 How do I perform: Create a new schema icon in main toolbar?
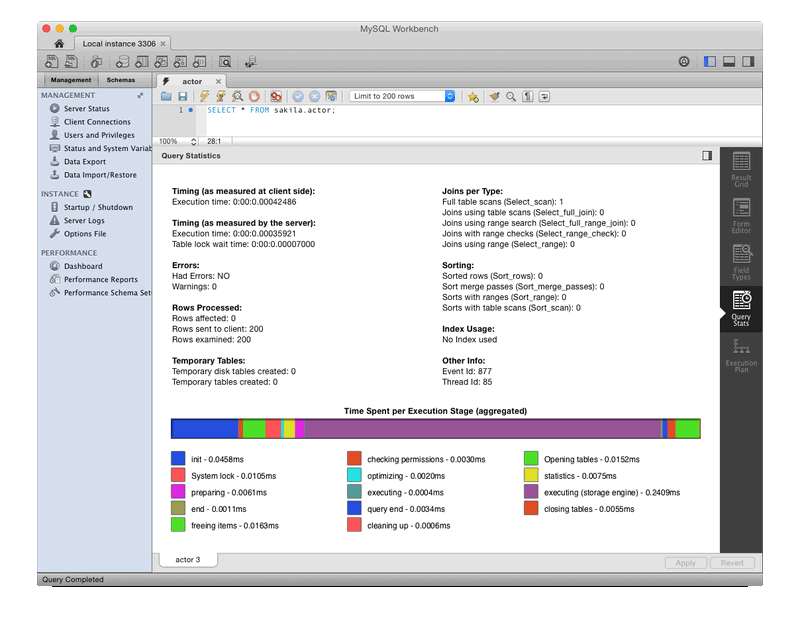[x=122, y=62]
